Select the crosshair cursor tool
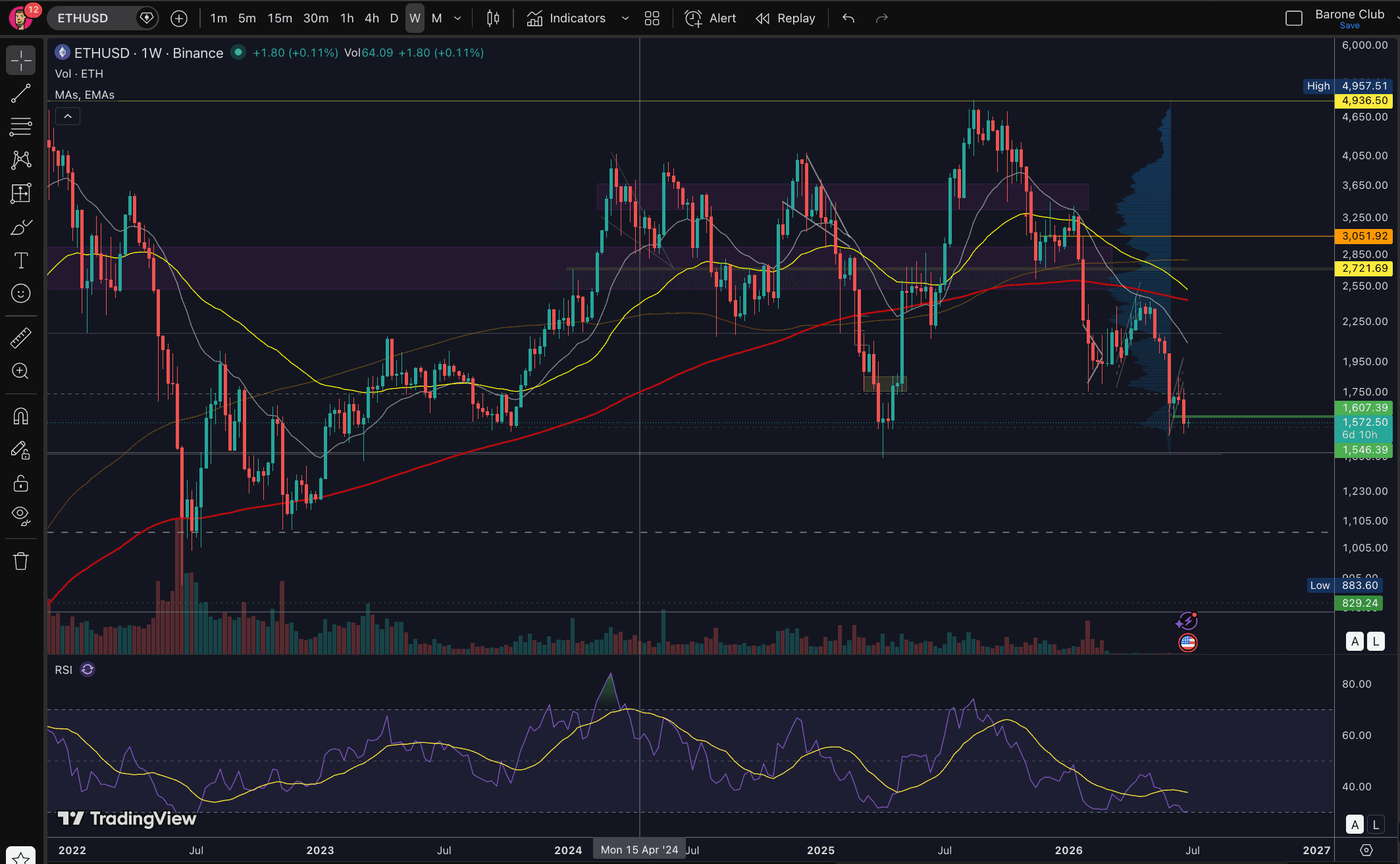Viewport: 1400px width, 864px height. point(21,61)
